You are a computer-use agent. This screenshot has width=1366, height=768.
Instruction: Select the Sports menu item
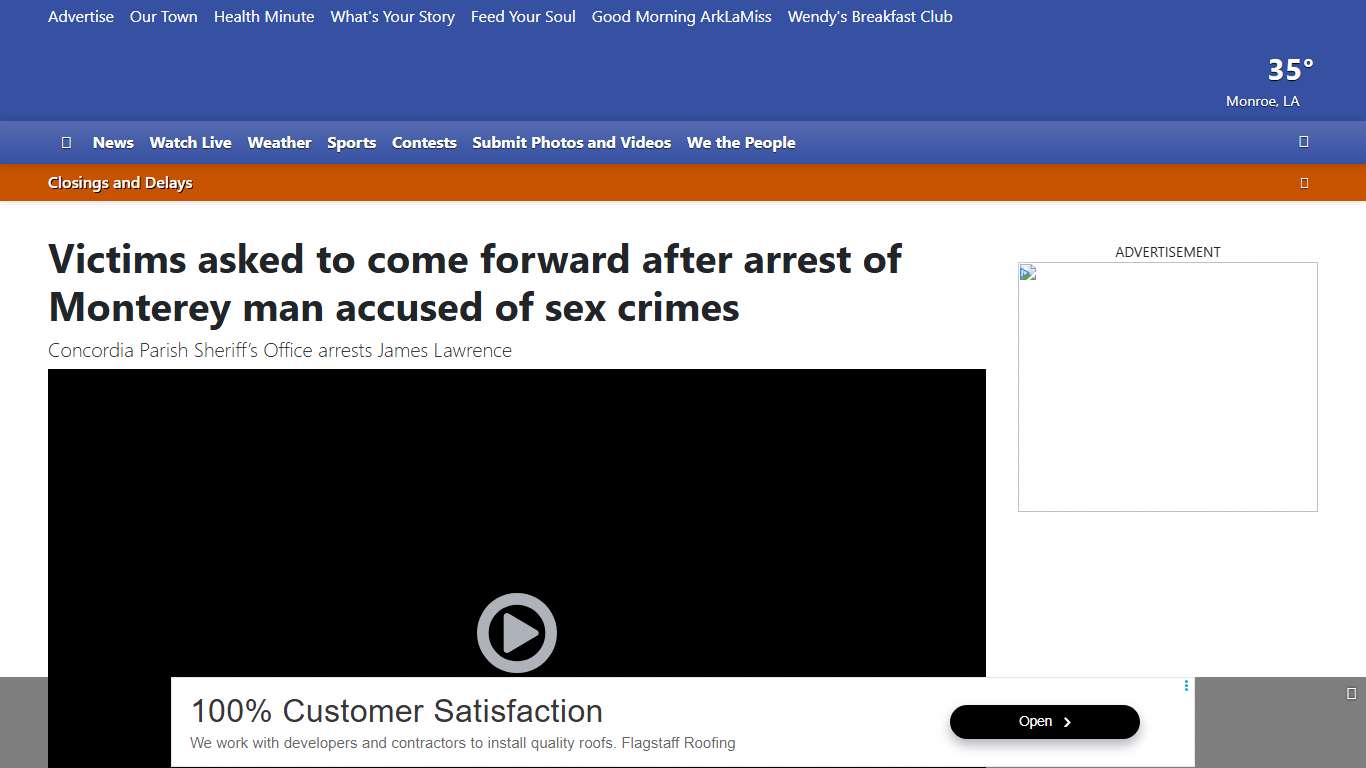click(x=352, y=143)
